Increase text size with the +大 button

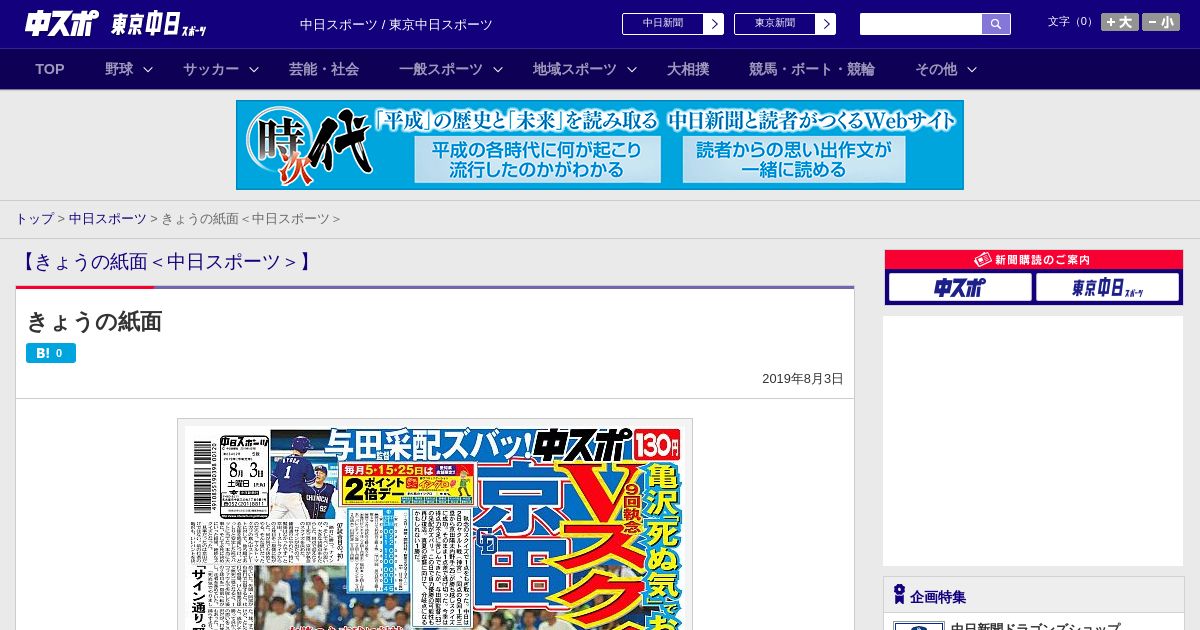click(1119, 22)
